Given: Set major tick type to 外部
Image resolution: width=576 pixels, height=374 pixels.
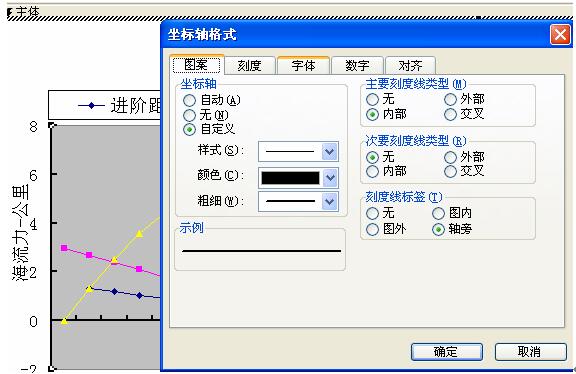Looking at the screenshot, I should pyautogui.click(x=450, y=99).
